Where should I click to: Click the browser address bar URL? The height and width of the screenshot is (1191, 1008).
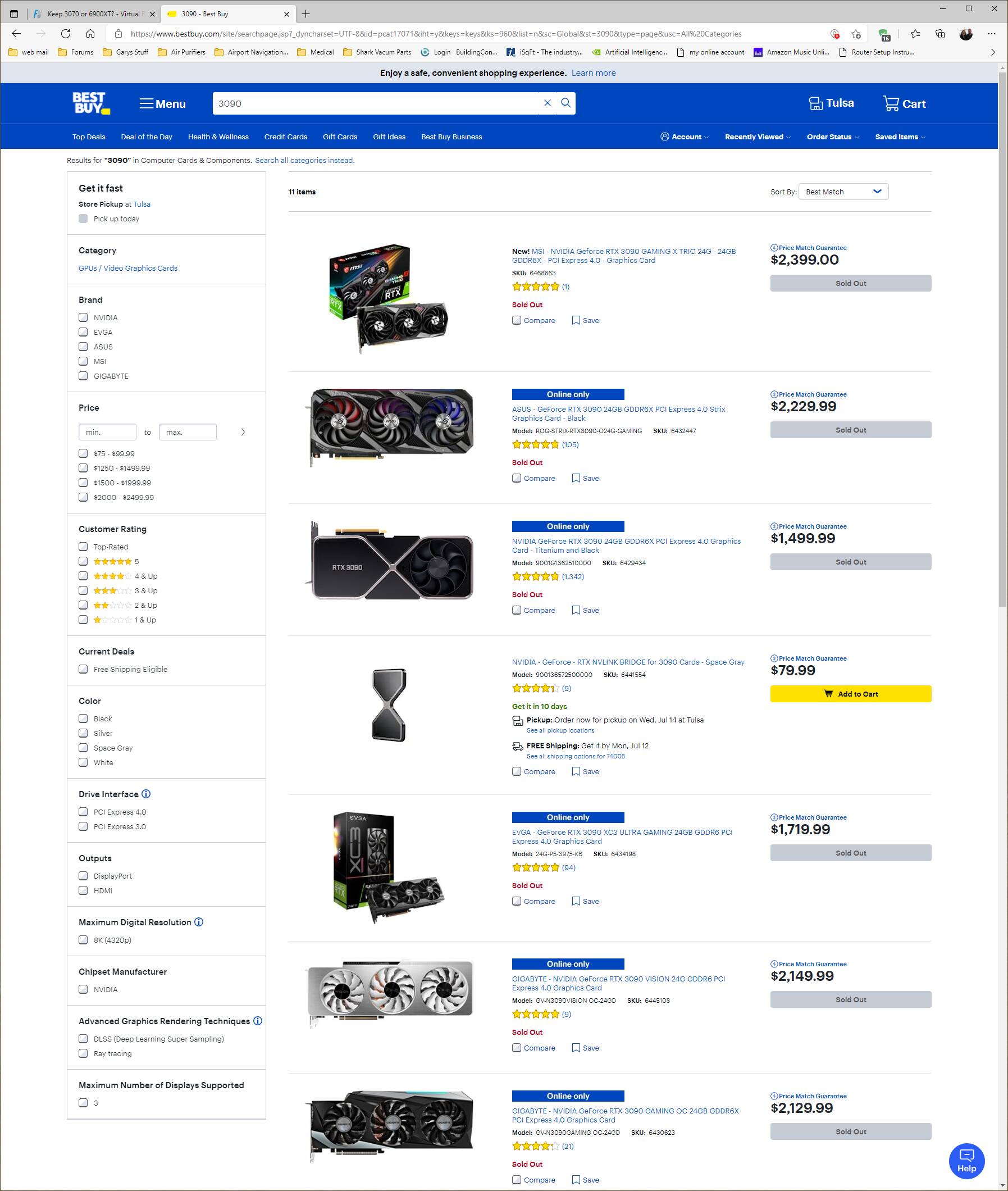tap(435, 34)
